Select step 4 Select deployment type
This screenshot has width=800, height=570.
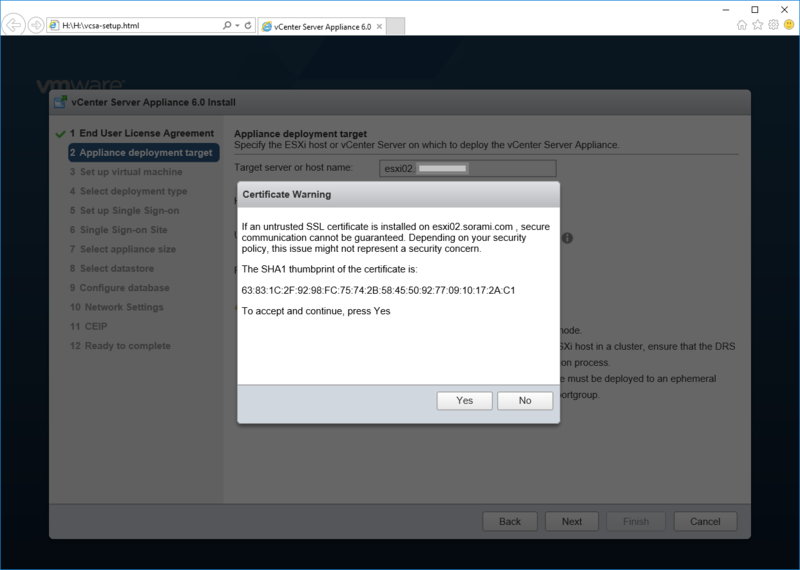click(x=129, y=191)
